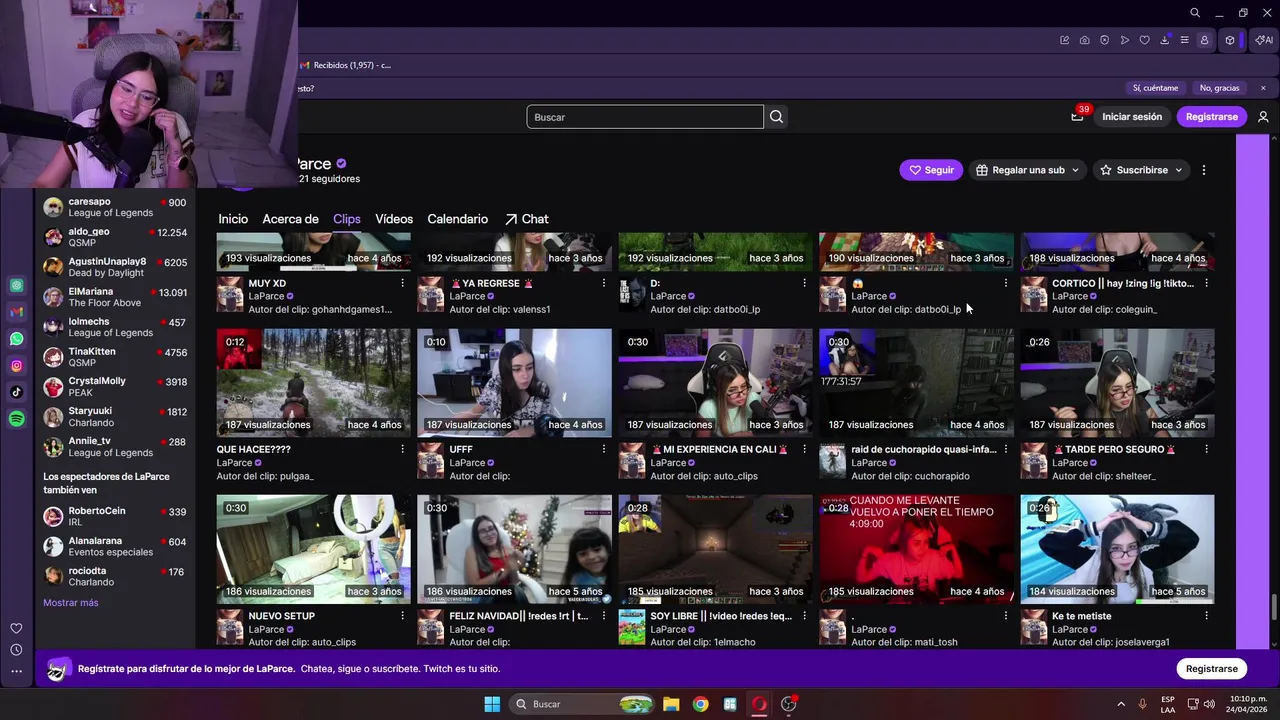
Task: Play the Ke te metiste clip thumbnail
Action: click(1117, 549)
